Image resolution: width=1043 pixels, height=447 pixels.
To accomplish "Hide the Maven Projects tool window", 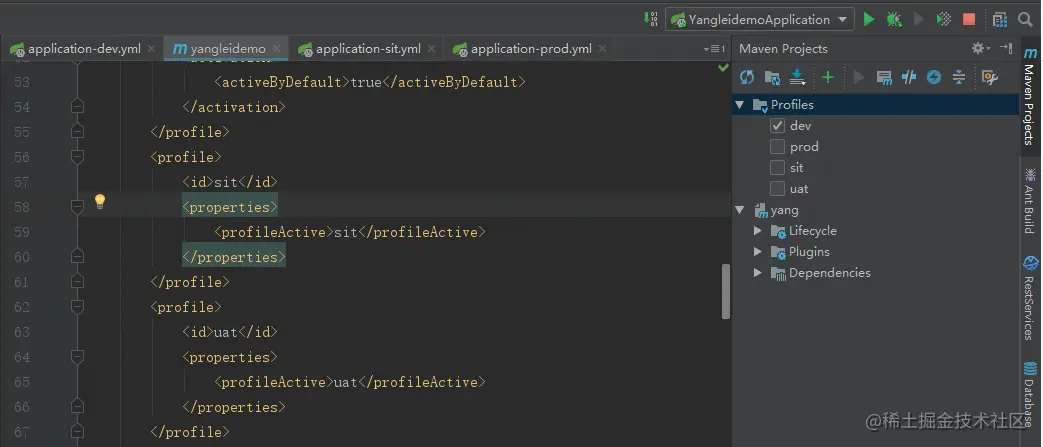I will (x=1006, y=49).
